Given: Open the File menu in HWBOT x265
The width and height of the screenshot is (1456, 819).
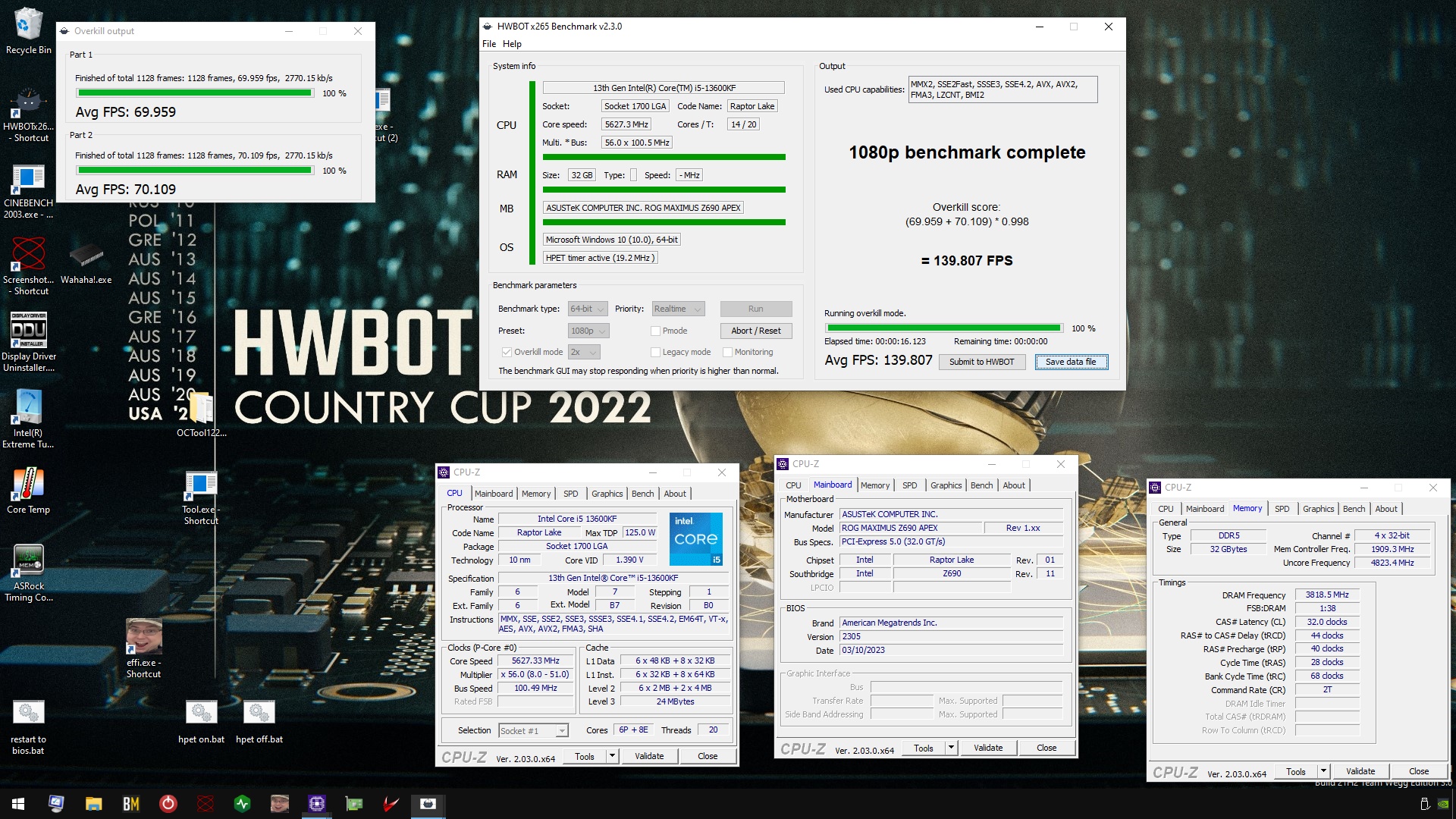Looking at the screenshot, I should click(x=489, y=44).
